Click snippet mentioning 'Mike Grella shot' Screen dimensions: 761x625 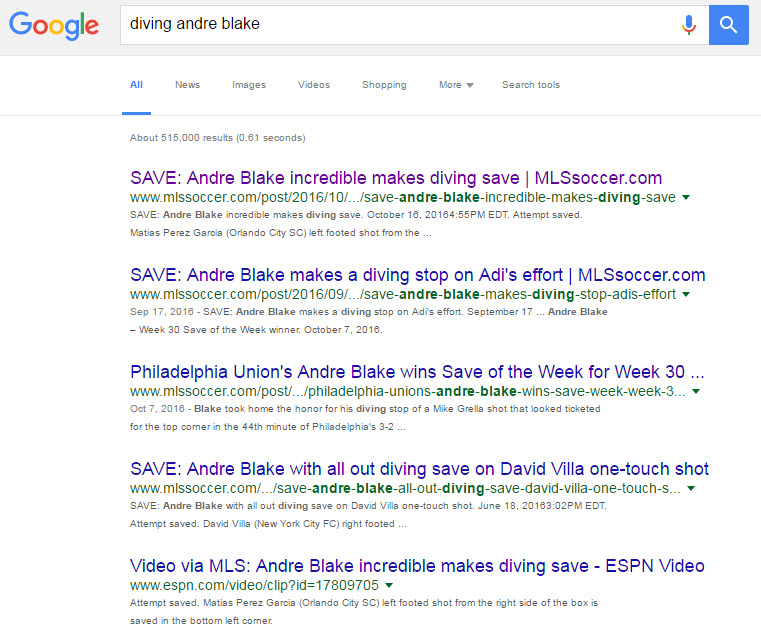[365, 418]
